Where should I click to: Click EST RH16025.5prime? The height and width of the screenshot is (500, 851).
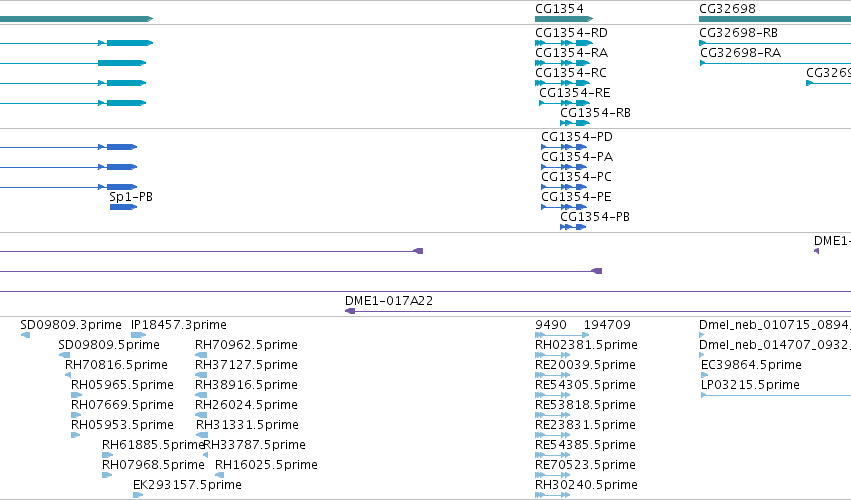pos(266,465)
